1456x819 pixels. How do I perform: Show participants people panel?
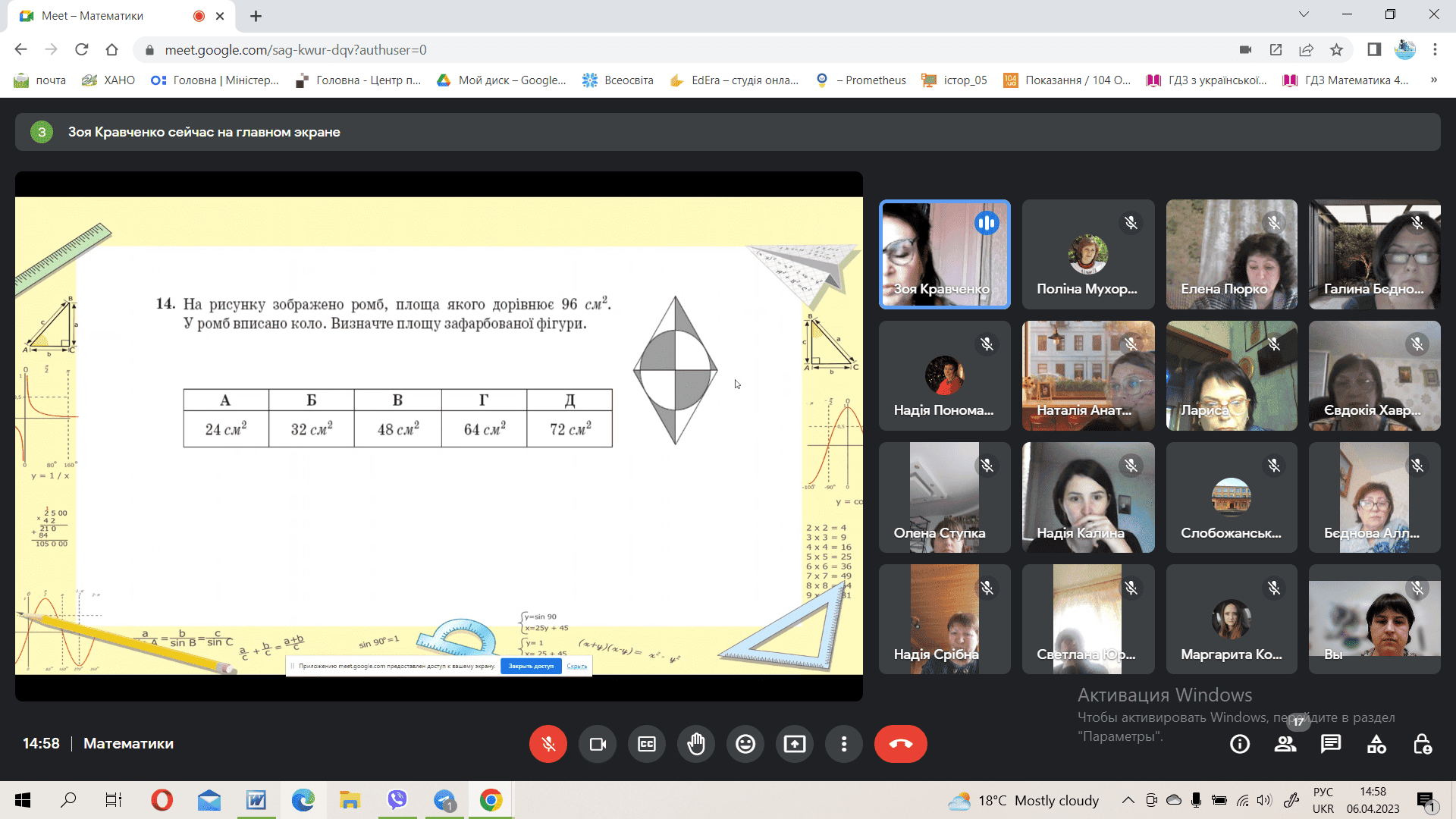pyautogui.click(x=1285, y=744)
